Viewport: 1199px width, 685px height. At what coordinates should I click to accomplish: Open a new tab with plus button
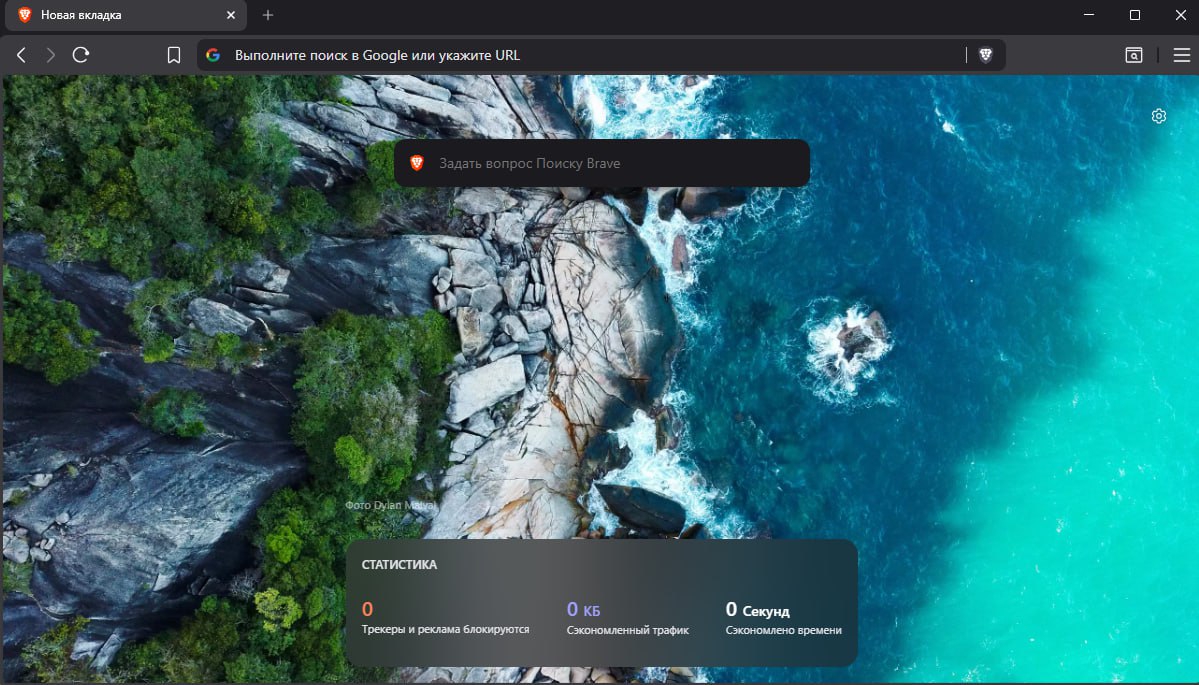268,15
